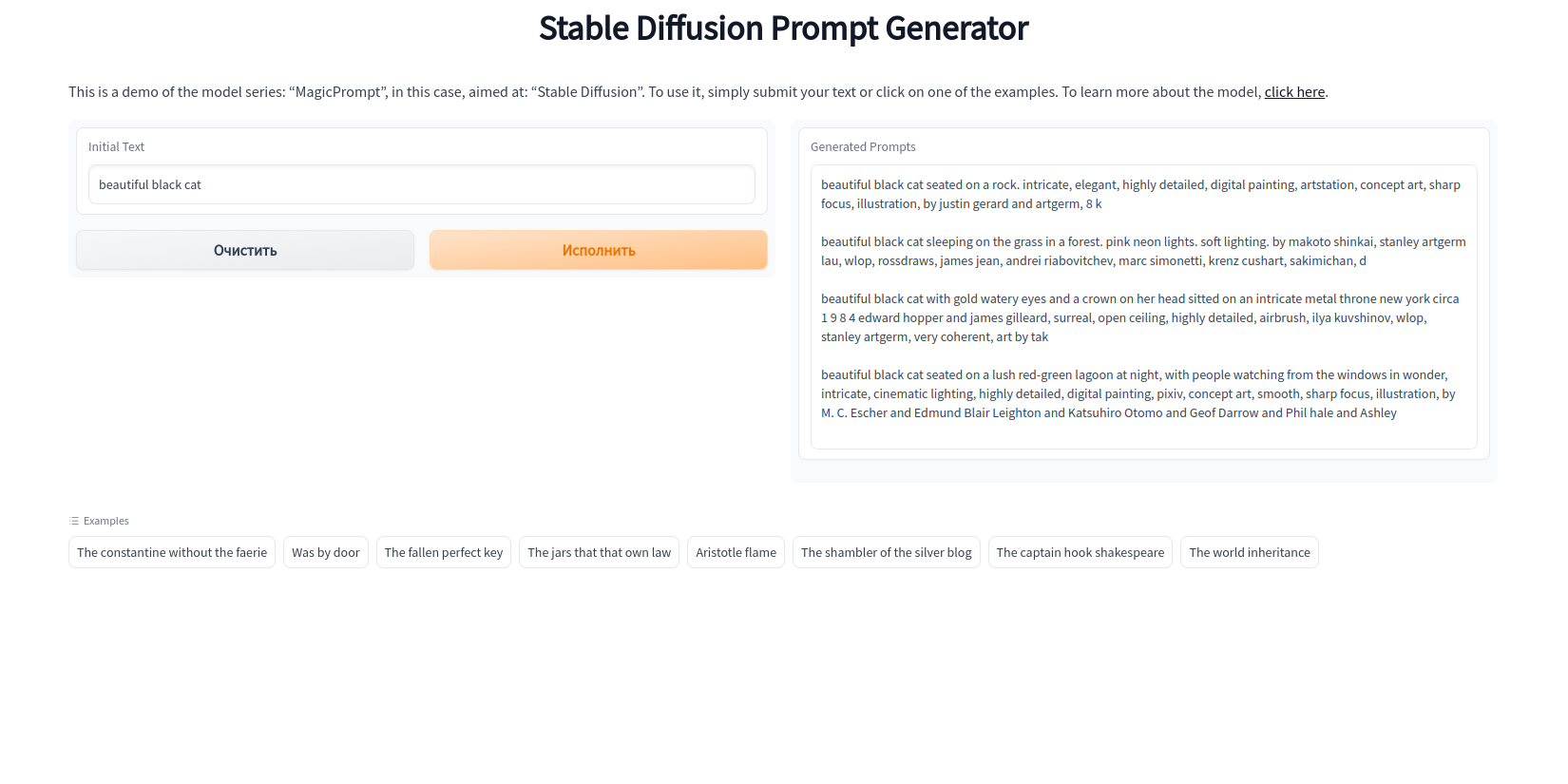Select example "The constantine without the faerie"
The image size is (1568, 784).
click(x=172, y=552)
